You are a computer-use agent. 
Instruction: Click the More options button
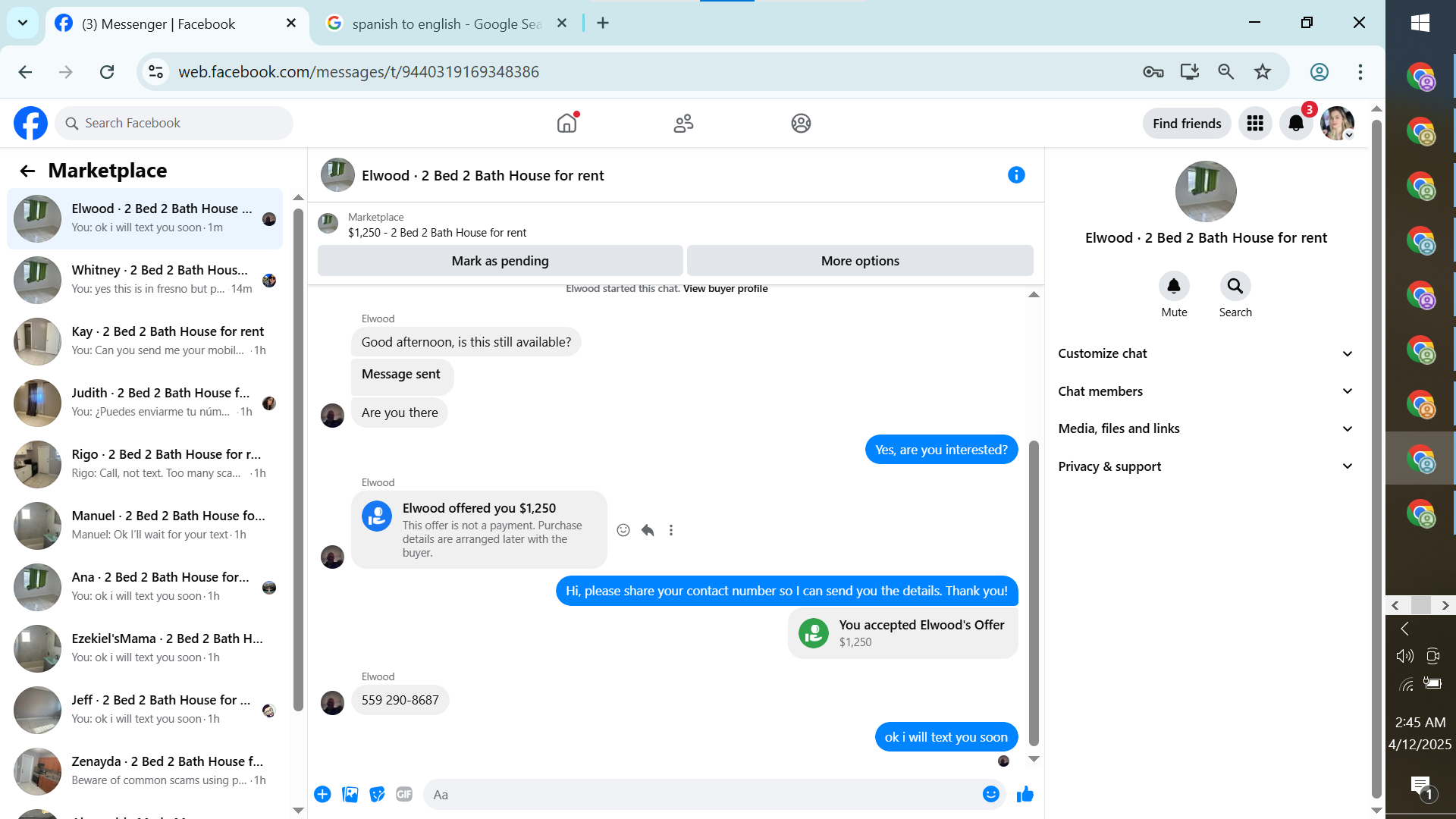point(860,261)
